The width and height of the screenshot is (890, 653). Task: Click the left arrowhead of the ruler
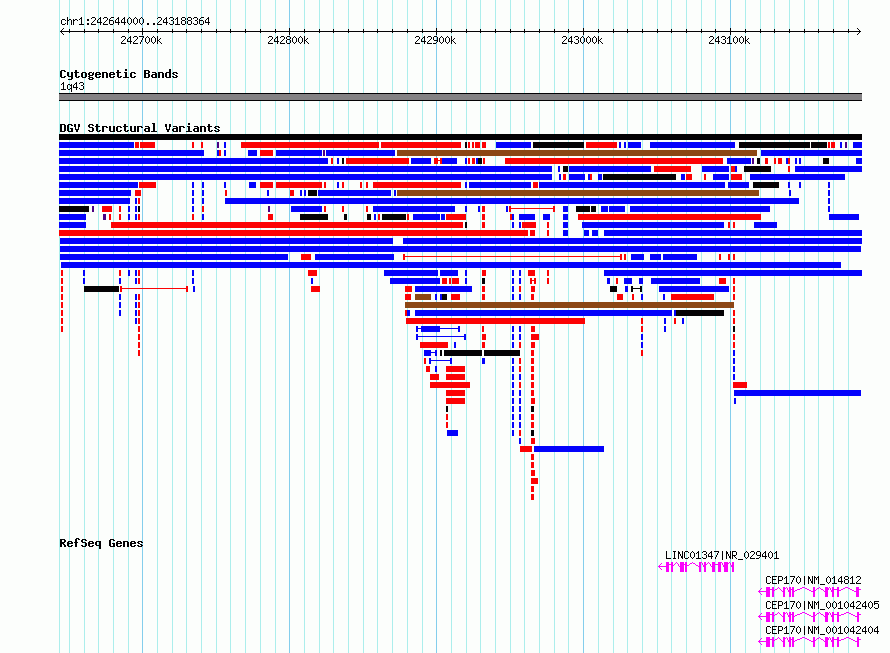pyautogui.click(x=62, y=31)
